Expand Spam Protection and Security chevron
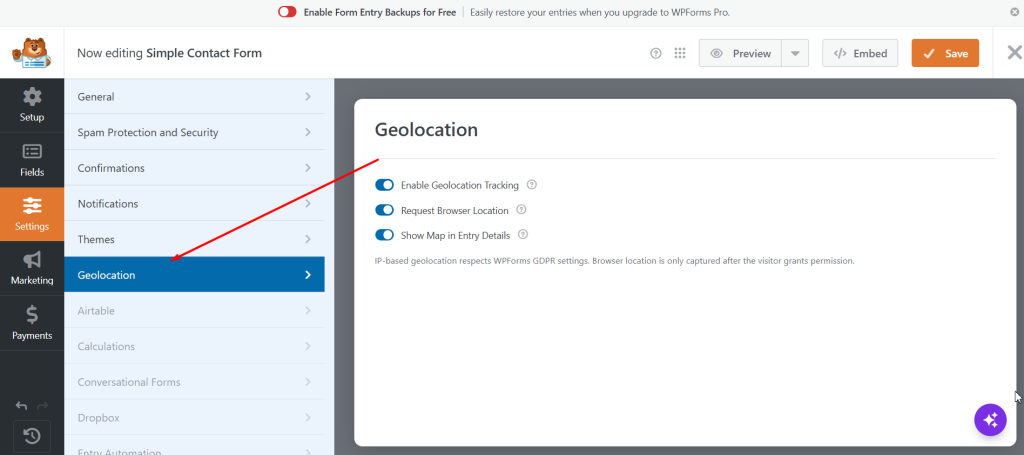The height and width of the screenshot is (455, 1024). (x=308, y=133)
